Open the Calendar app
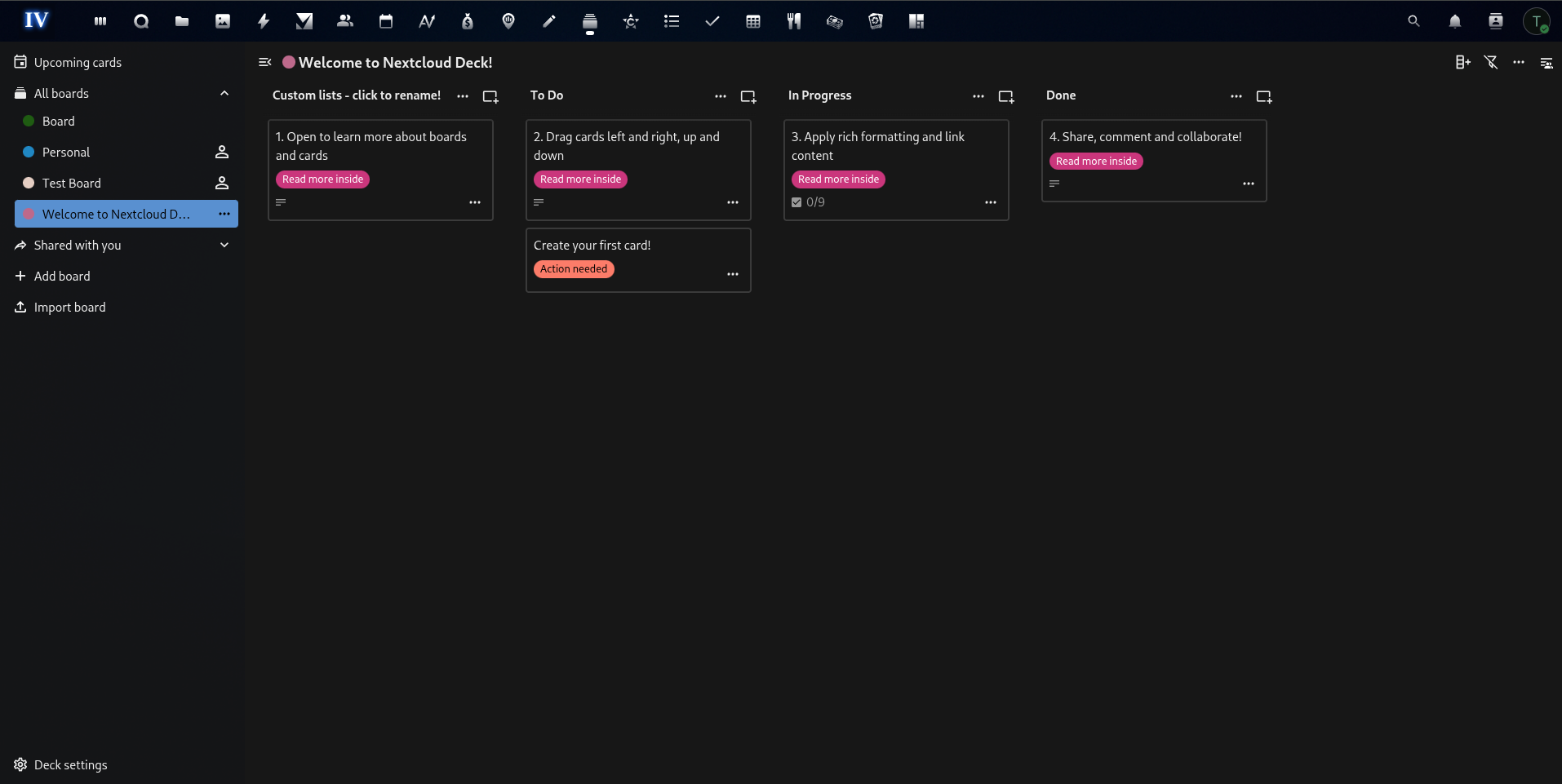The height and width of the screenshot is (784, 1562). click(385, 20)
